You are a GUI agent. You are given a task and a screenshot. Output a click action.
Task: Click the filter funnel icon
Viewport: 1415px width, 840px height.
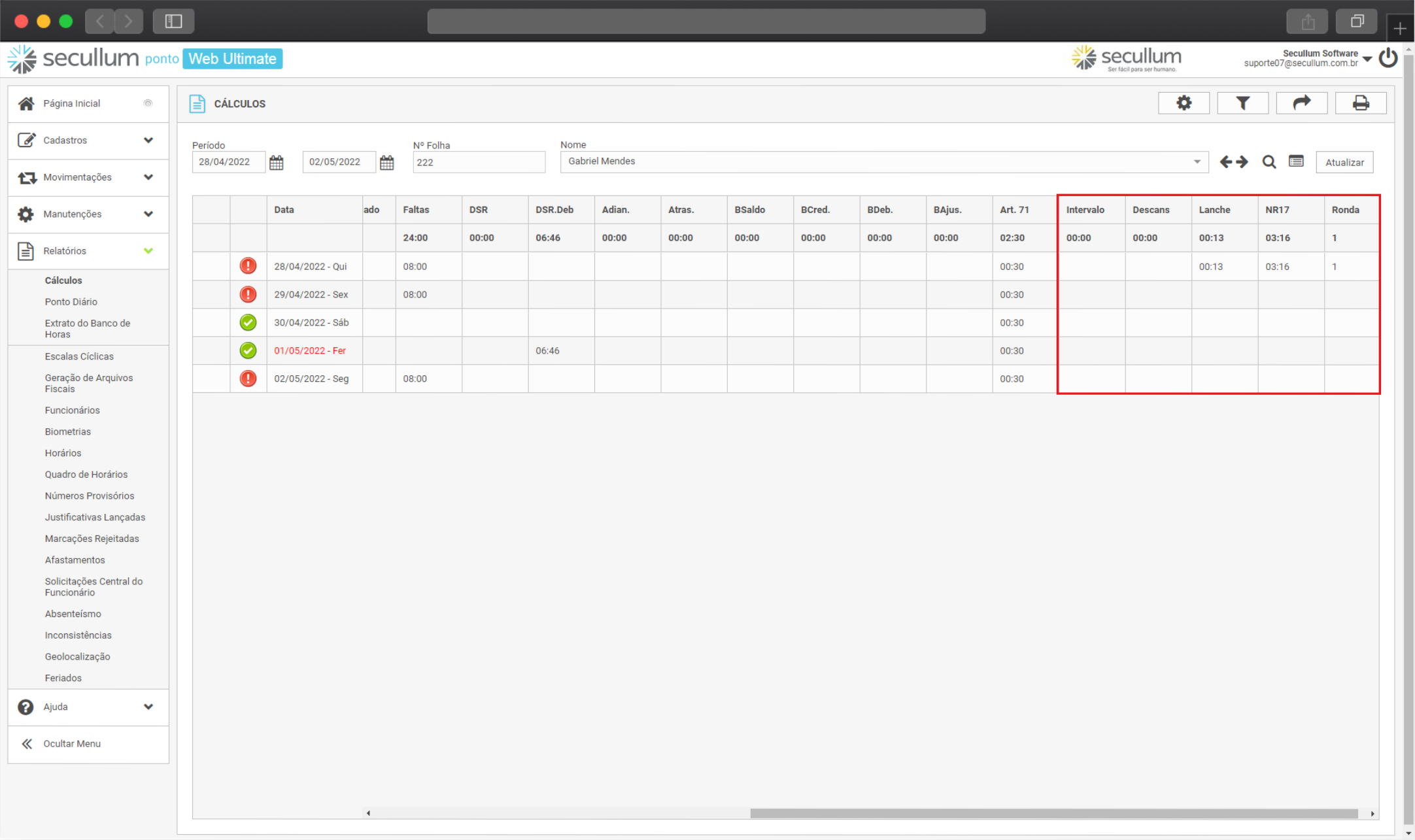pyautogui.click(x=1242, y=103)
